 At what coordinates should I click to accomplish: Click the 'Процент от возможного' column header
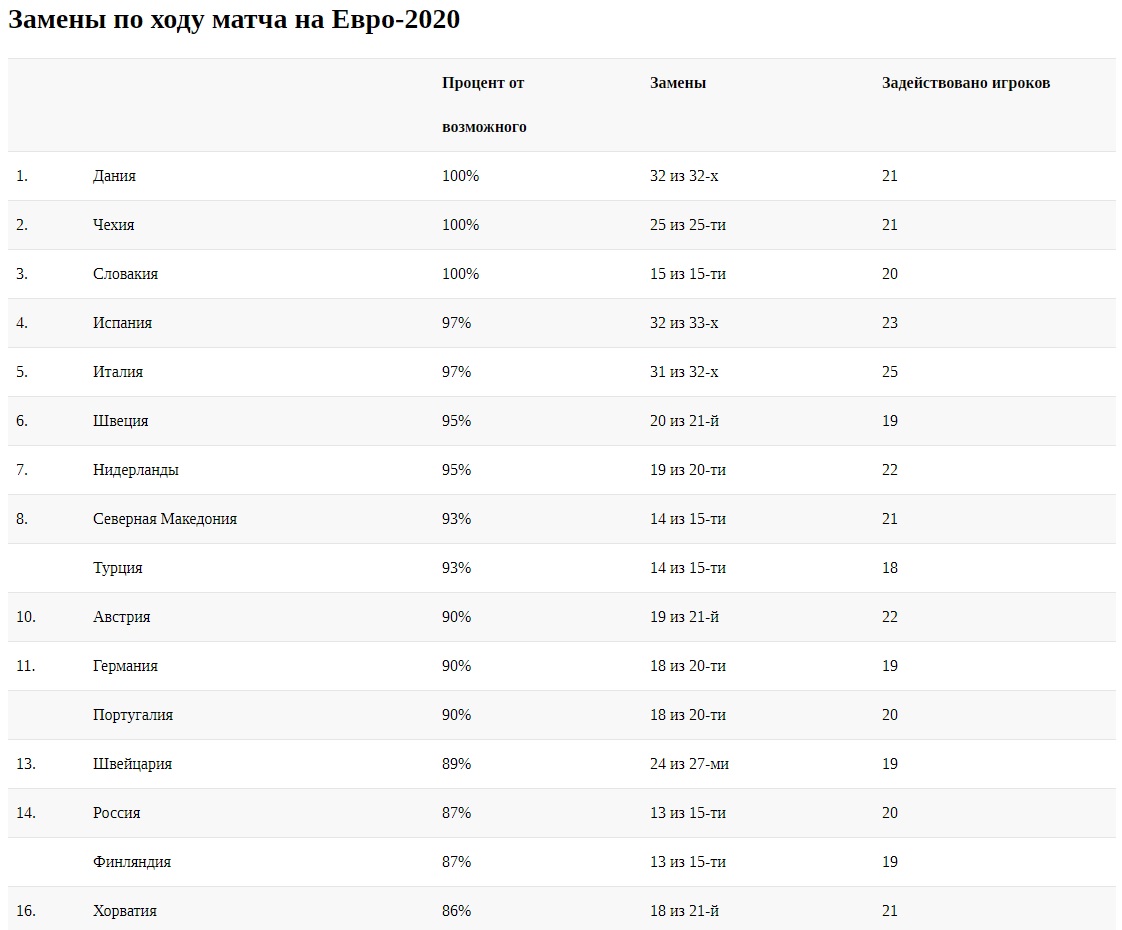[x=484, y=105]
